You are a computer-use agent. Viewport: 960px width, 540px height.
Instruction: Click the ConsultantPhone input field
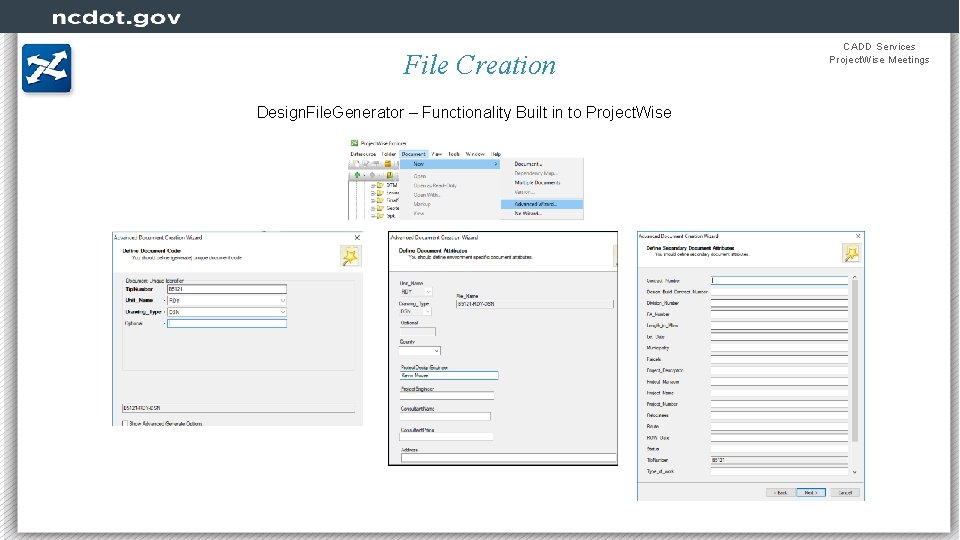tap(446, 437)
